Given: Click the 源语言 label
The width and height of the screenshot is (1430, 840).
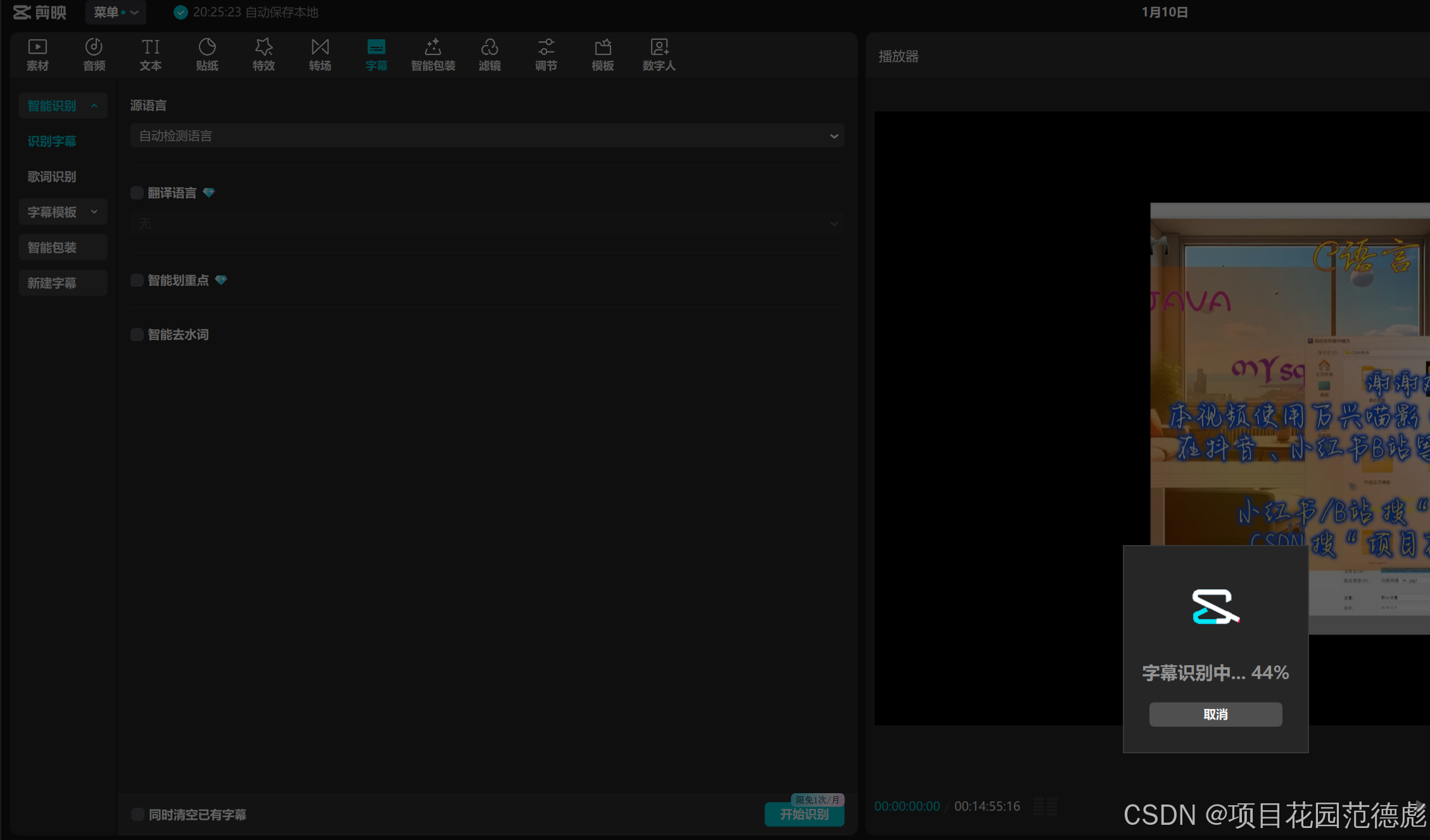Looking at the screenshot, I should [x=148, y=105].
